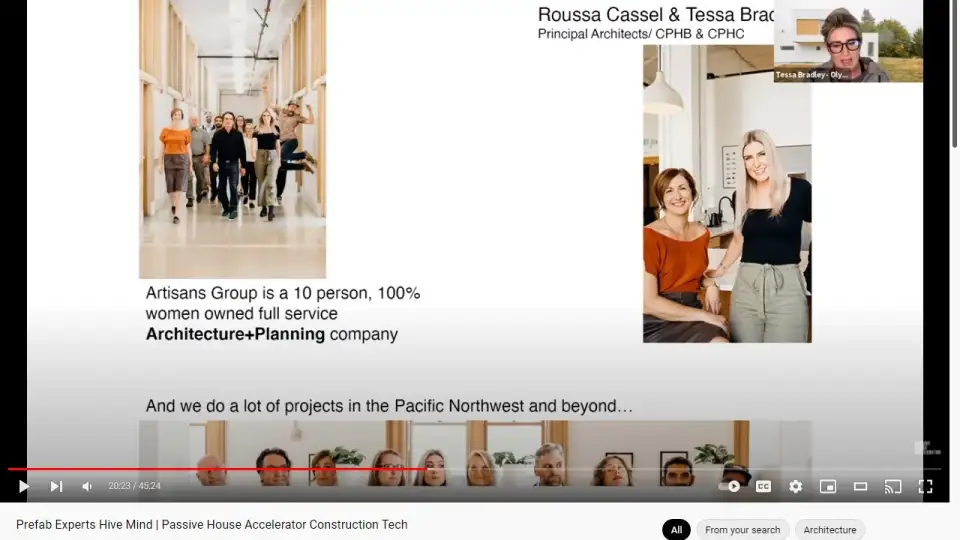960x540 pixels.
Task: Toggle the autoplay switch
Action: pyautogui.click(x=731, y=486)
